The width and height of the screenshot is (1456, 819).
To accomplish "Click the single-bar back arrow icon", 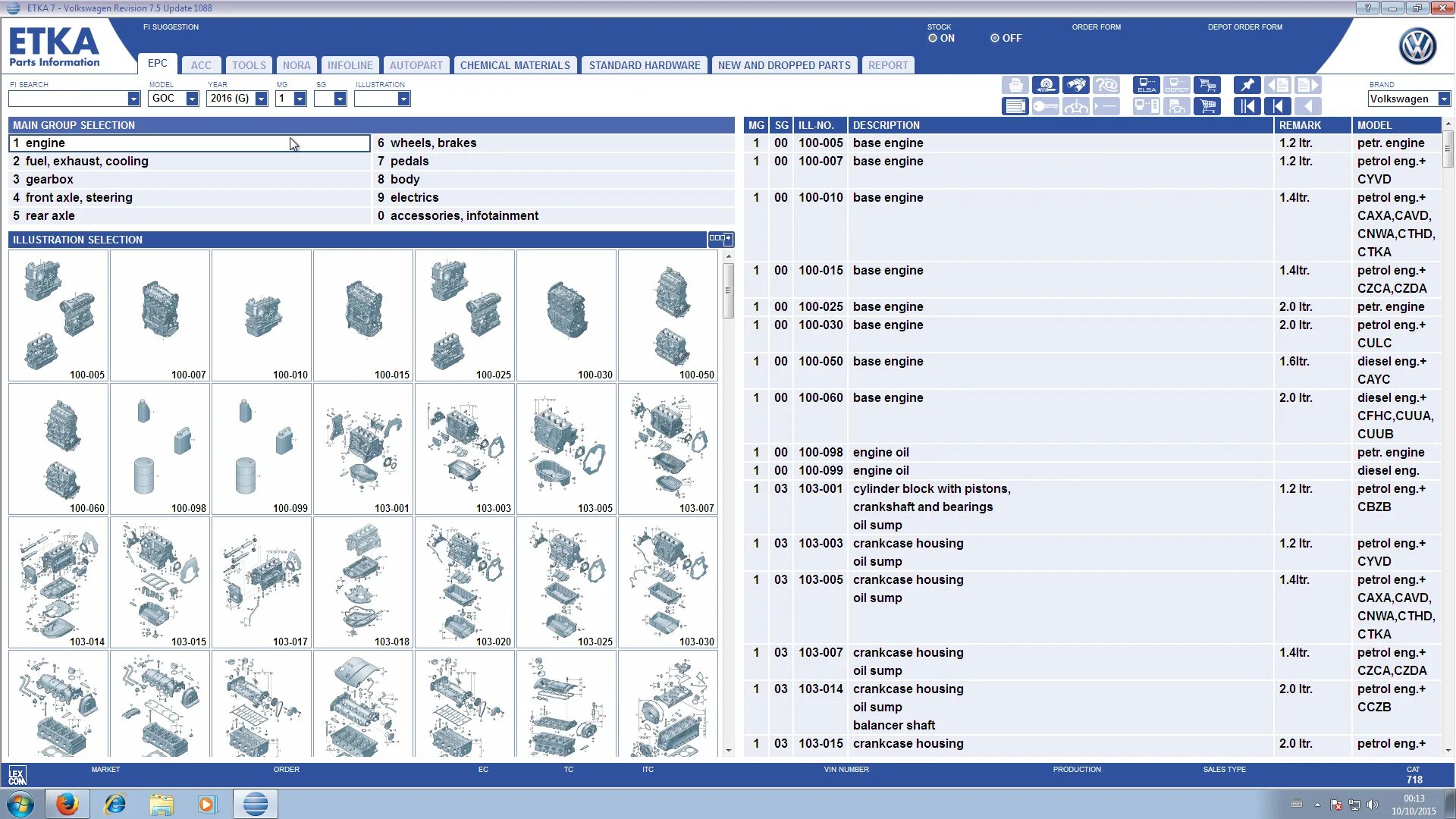I will (1278, 106).
